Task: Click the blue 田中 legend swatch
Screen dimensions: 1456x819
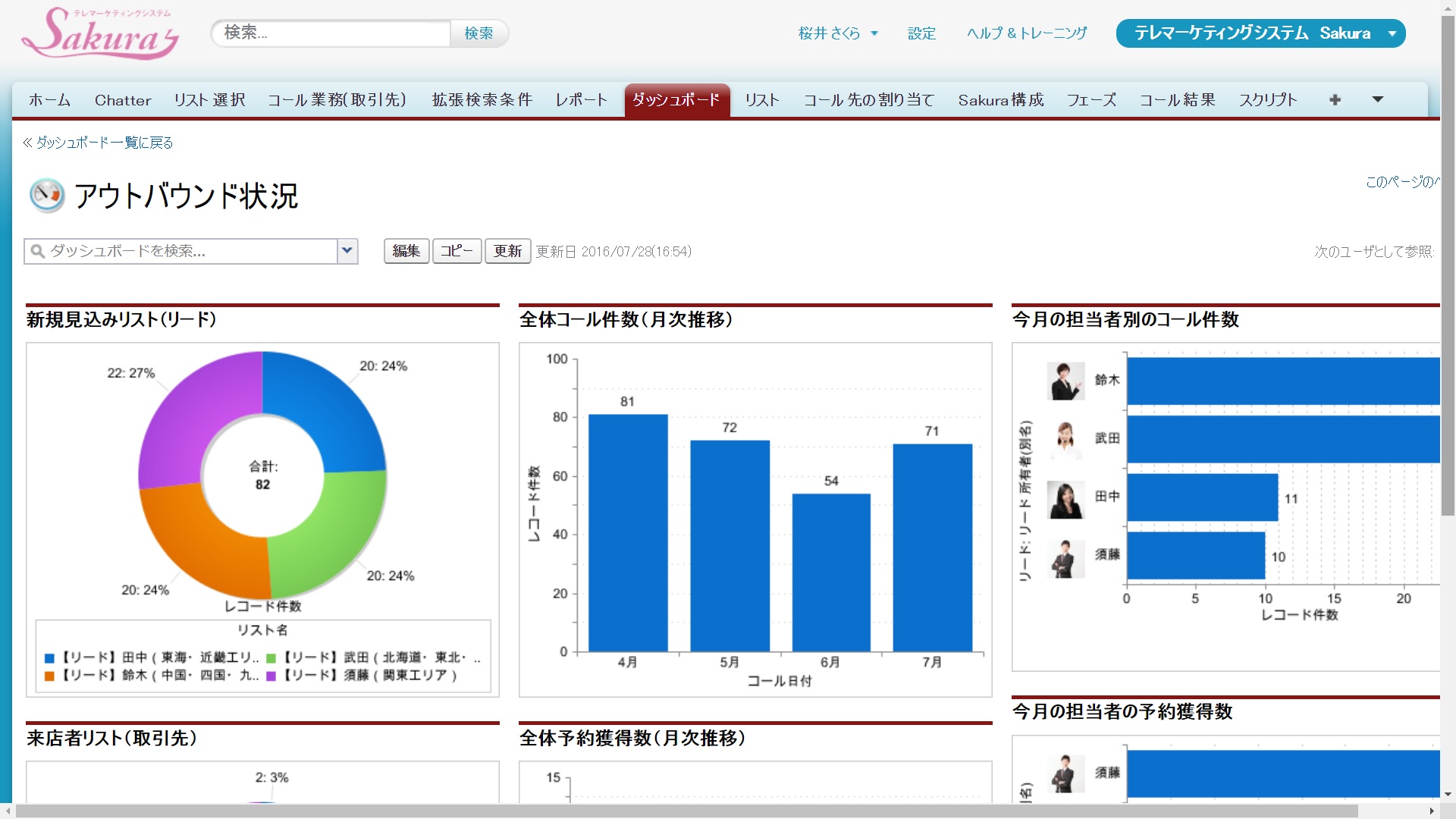Action: click(50, 658)
